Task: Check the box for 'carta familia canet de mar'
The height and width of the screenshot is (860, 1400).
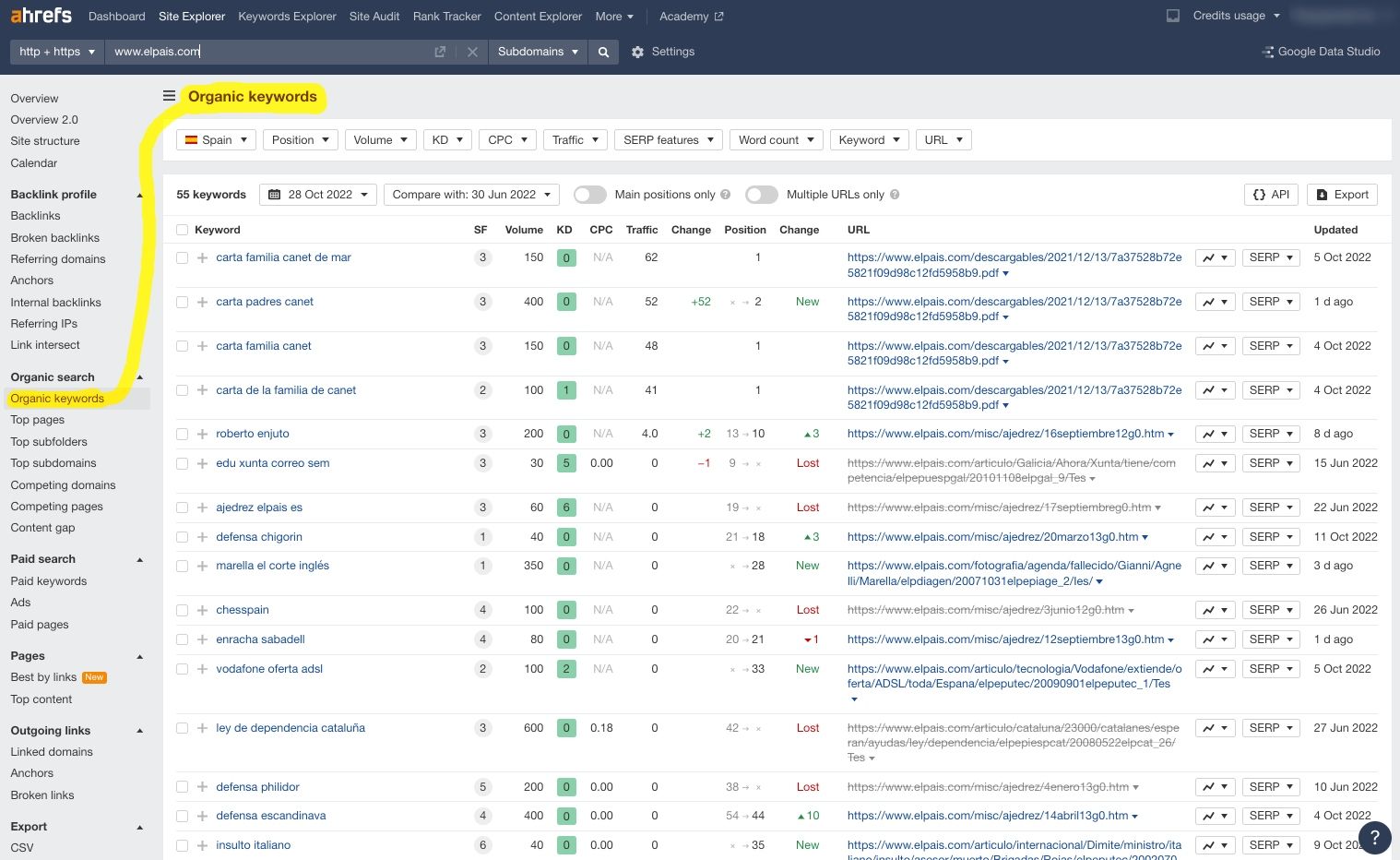Action: tap(182, 258)
